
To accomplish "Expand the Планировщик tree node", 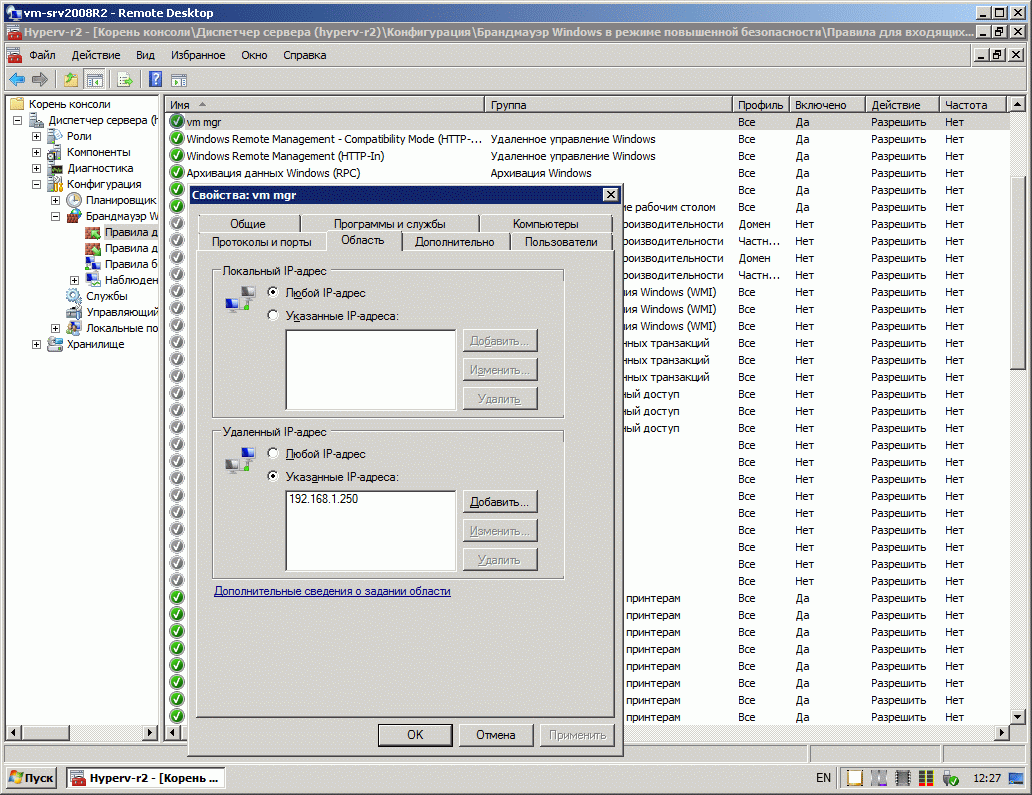I will click(56, 200).
